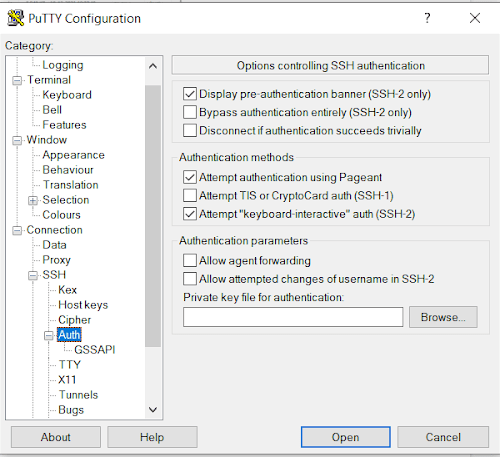500x457 pixels.
Task: Click the Help button
Action: point(152,437)
